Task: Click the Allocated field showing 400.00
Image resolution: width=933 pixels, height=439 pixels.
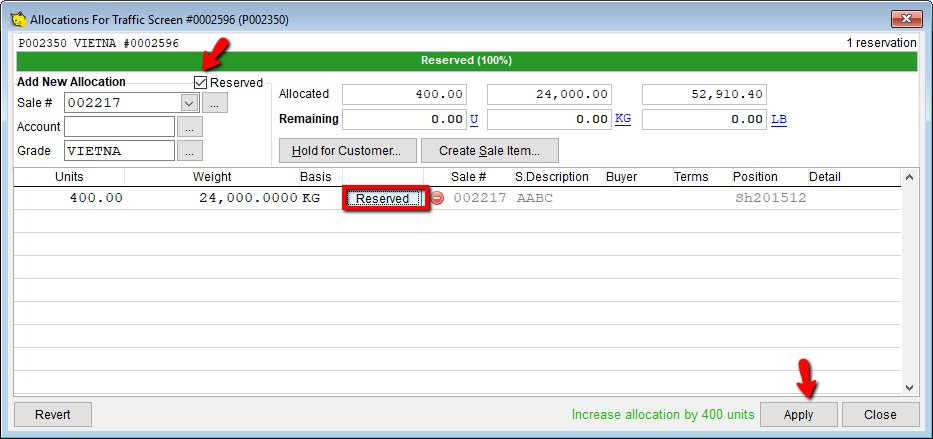Action: [x=405, y=95]
